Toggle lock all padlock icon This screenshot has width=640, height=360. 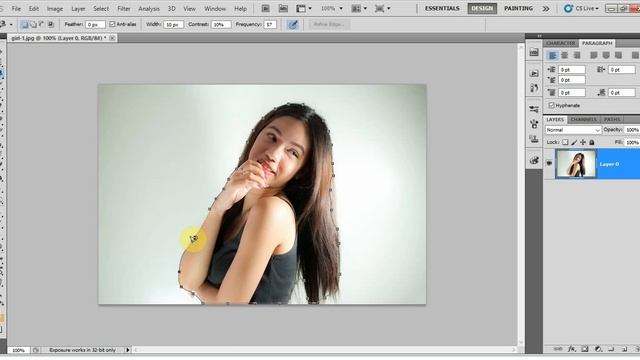[x=591, y=142]
